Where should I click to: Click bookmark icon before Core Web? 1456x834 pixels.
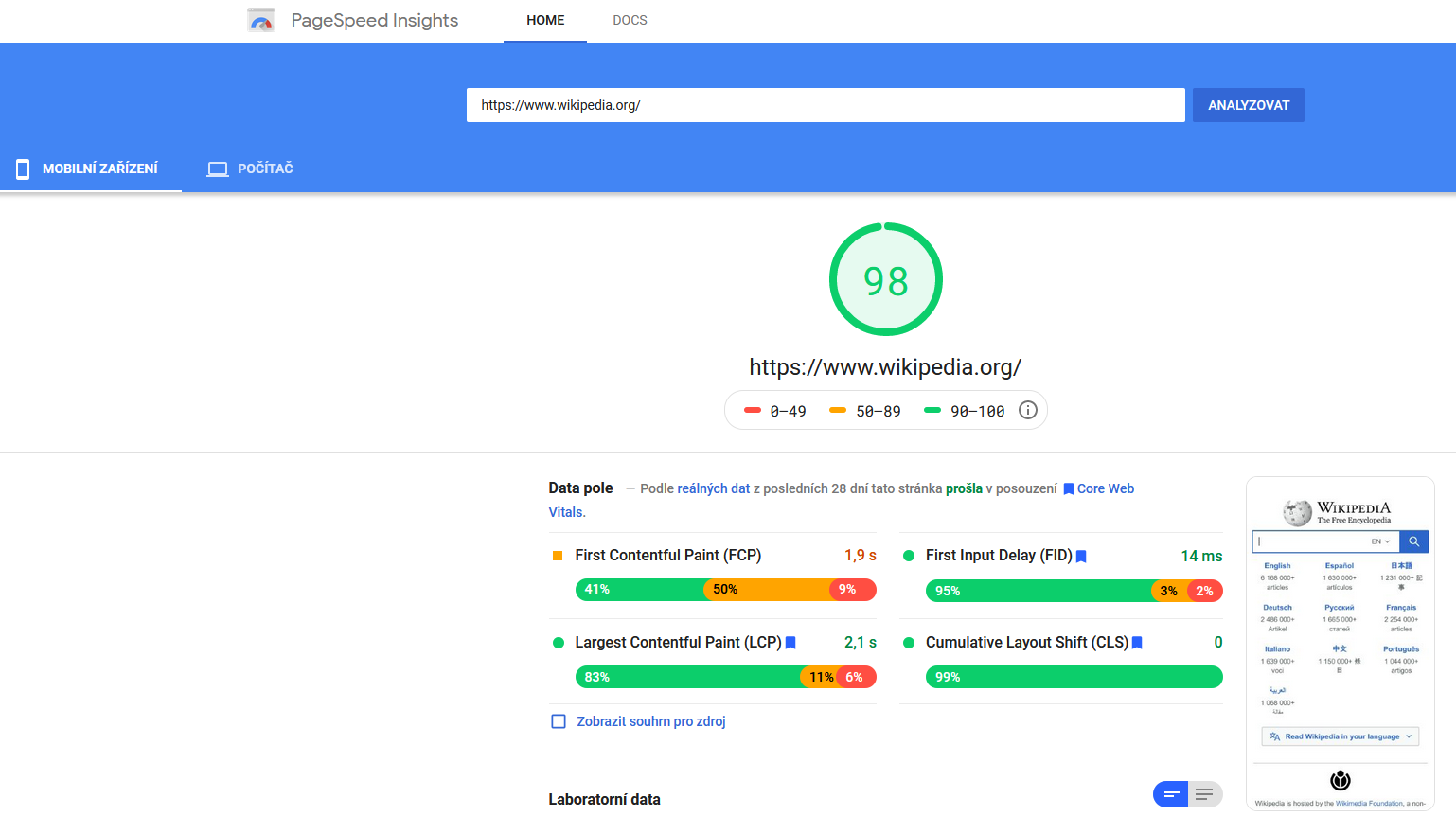coord(1069,489)
